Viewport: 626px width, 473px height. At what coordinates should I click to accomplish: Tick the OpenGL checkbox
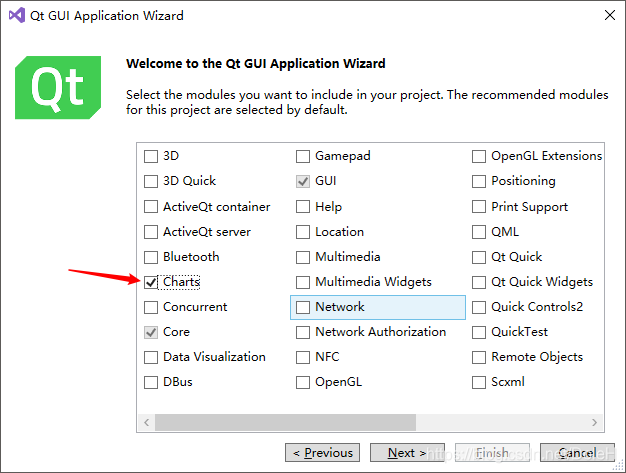click(x=303, y=382)
